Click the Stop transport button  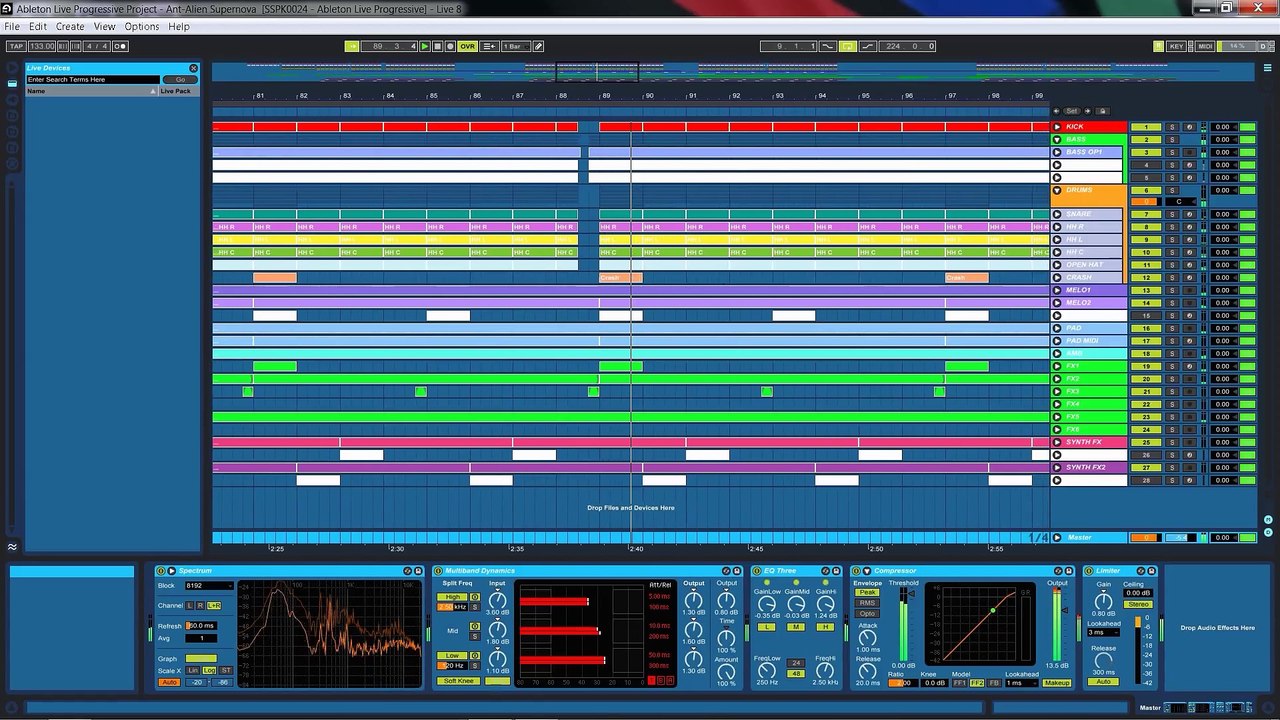[x=438, y=46]
